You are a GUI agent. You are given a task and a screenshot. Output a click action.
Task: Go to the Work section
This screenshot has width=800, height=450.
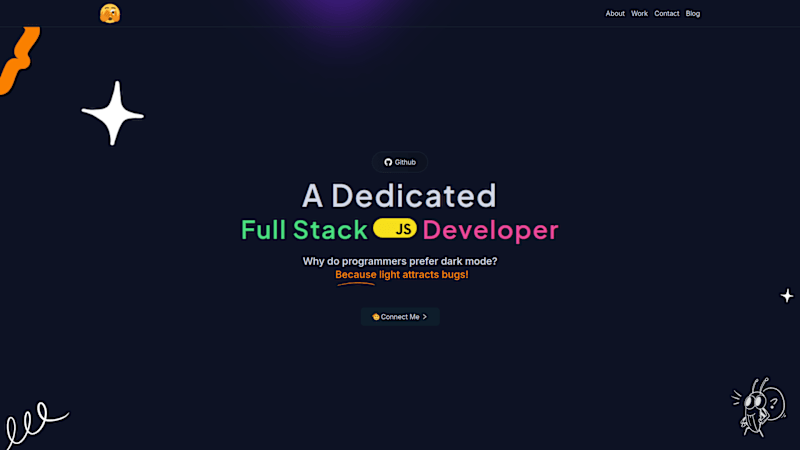639,14
